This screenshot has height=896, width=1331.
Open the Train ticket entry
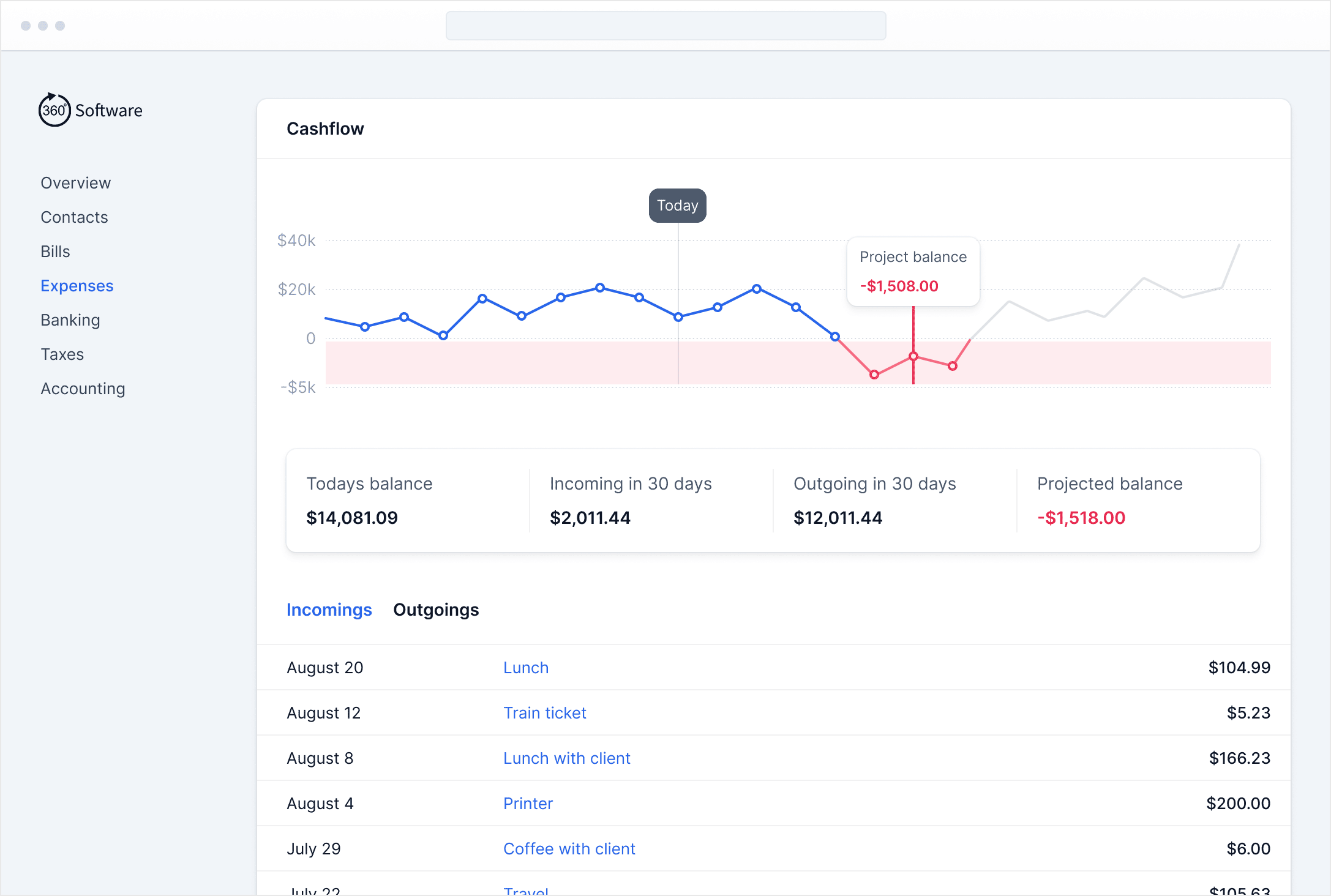click(544, 713)
